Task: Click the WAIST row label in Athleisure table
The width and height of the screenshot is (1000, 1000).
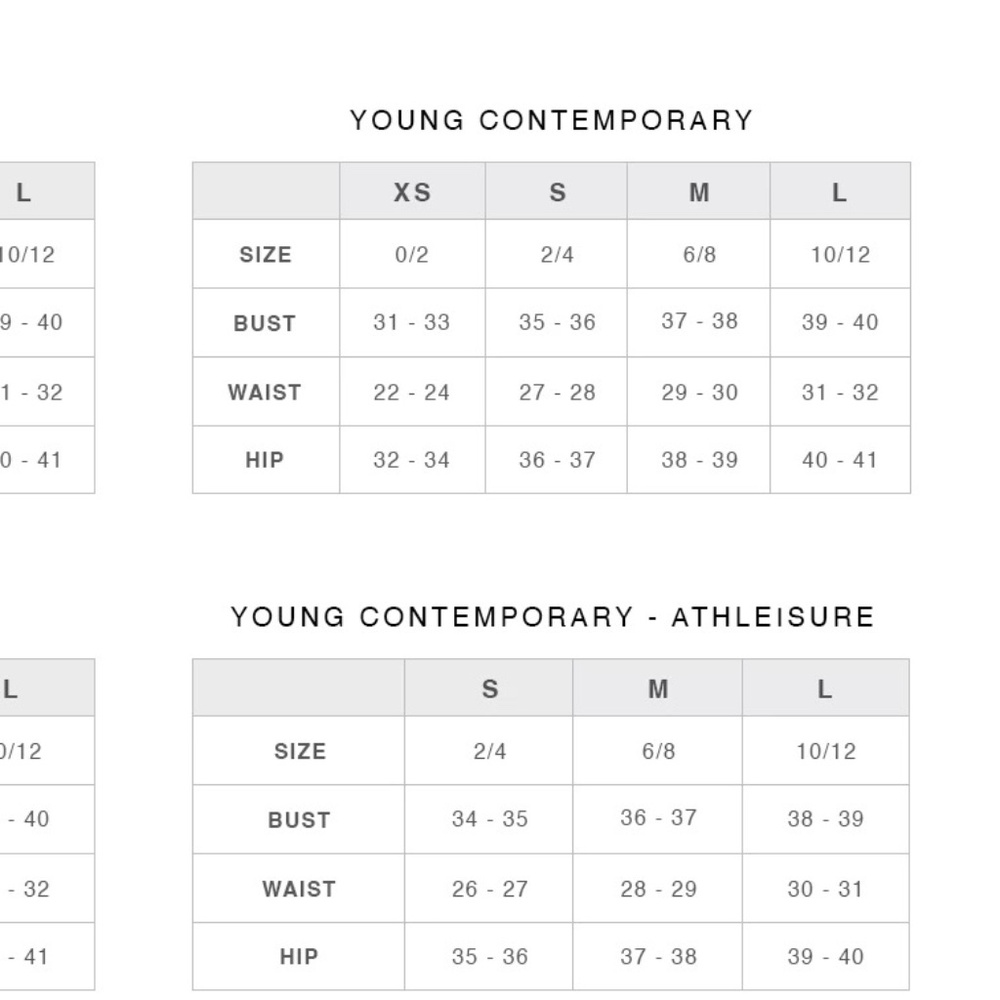Action: [298, 889]
